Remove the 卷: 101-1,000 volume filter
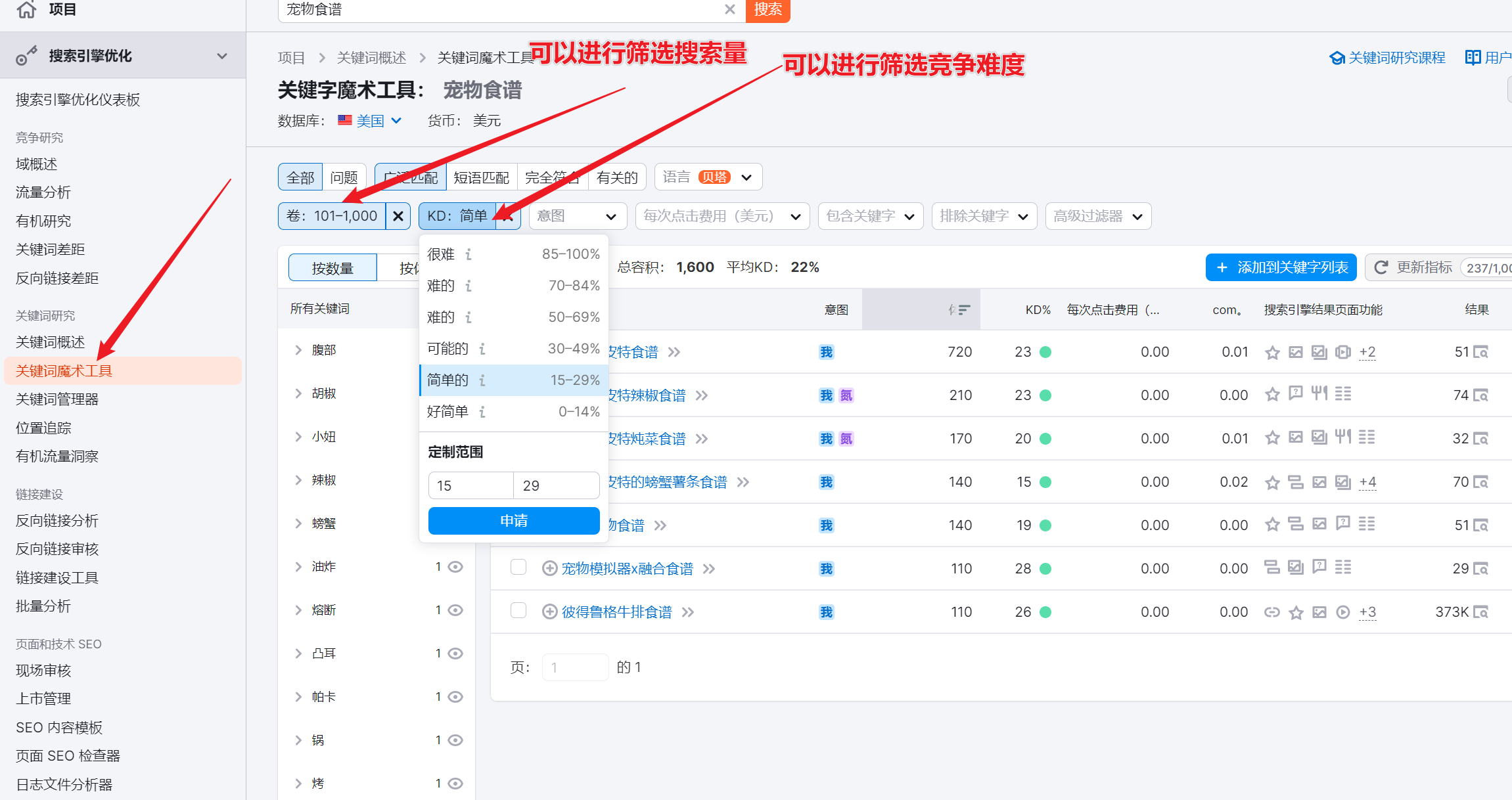Image resolution: width=1512 pixels, height=800 pixels. tap(398, 216)
